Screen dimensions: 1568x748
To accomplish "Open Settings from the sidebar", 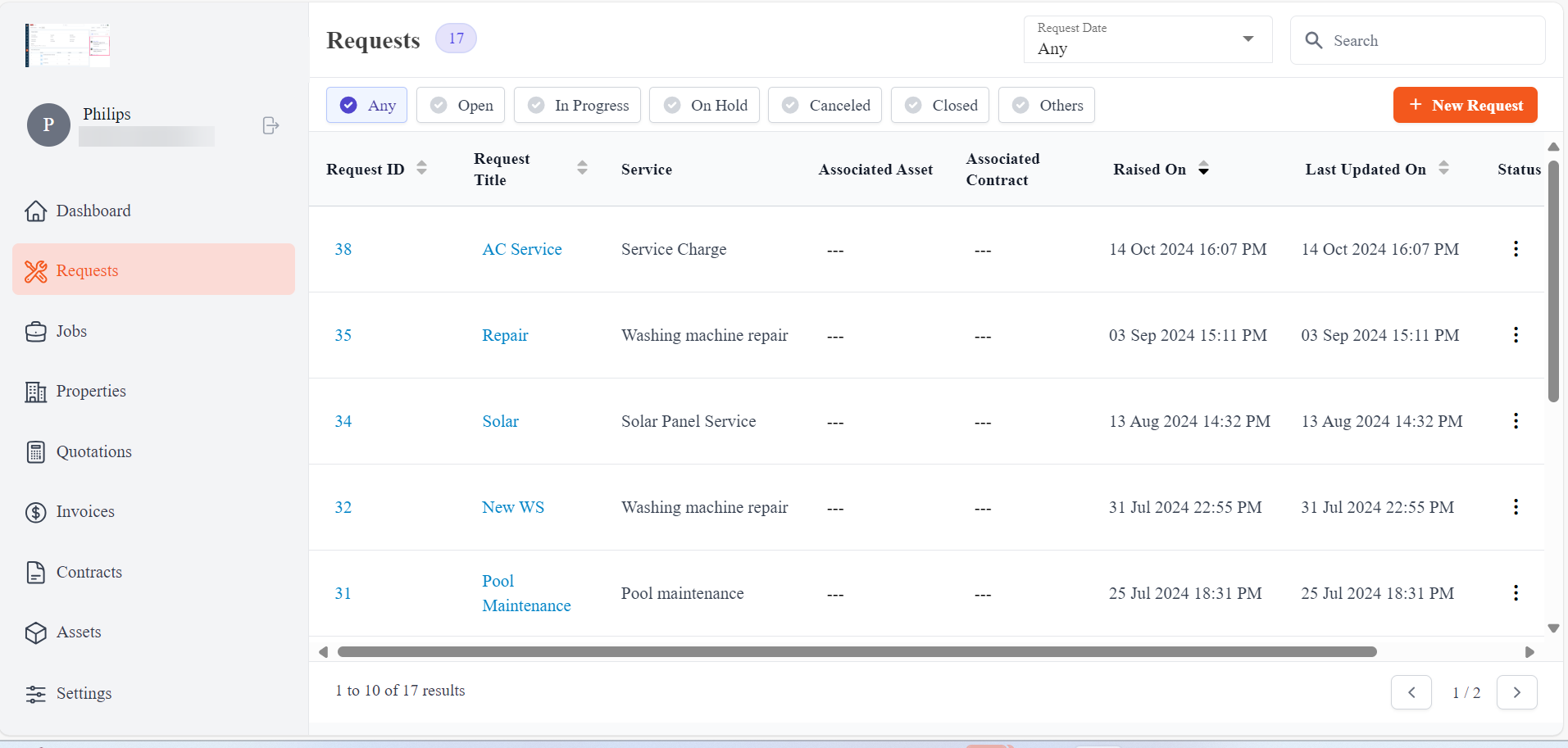I will pyautogui.click(x=83, y=693).
